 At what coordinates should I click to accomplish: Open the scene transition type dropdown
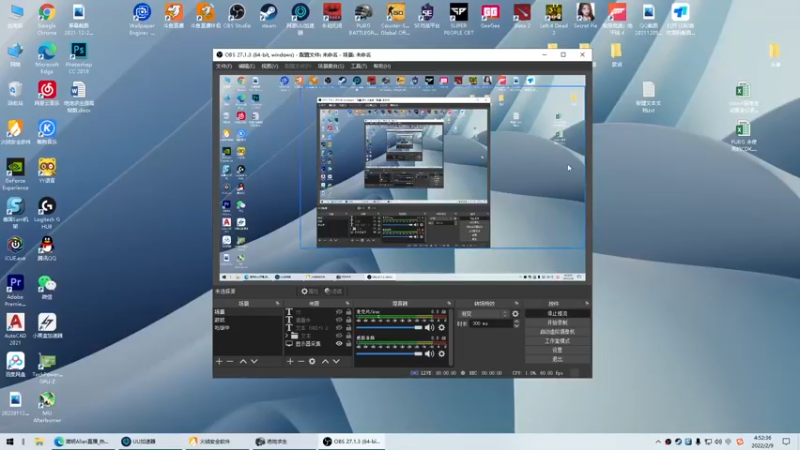click(x=484, y=314)
